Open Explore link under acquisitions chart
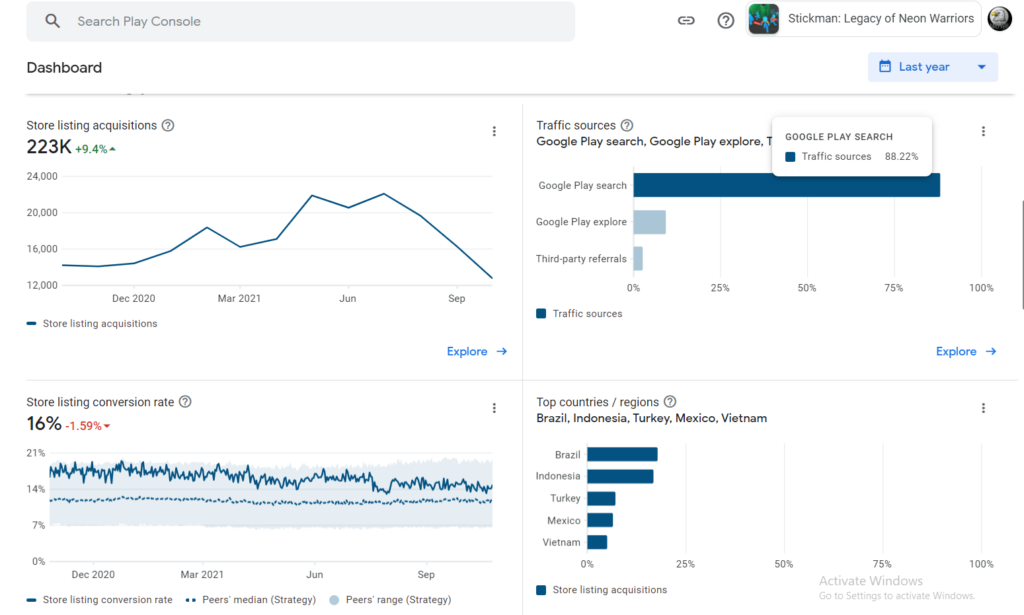The width and height of the screenshot is (1024, 615). [x=477, y=352]
